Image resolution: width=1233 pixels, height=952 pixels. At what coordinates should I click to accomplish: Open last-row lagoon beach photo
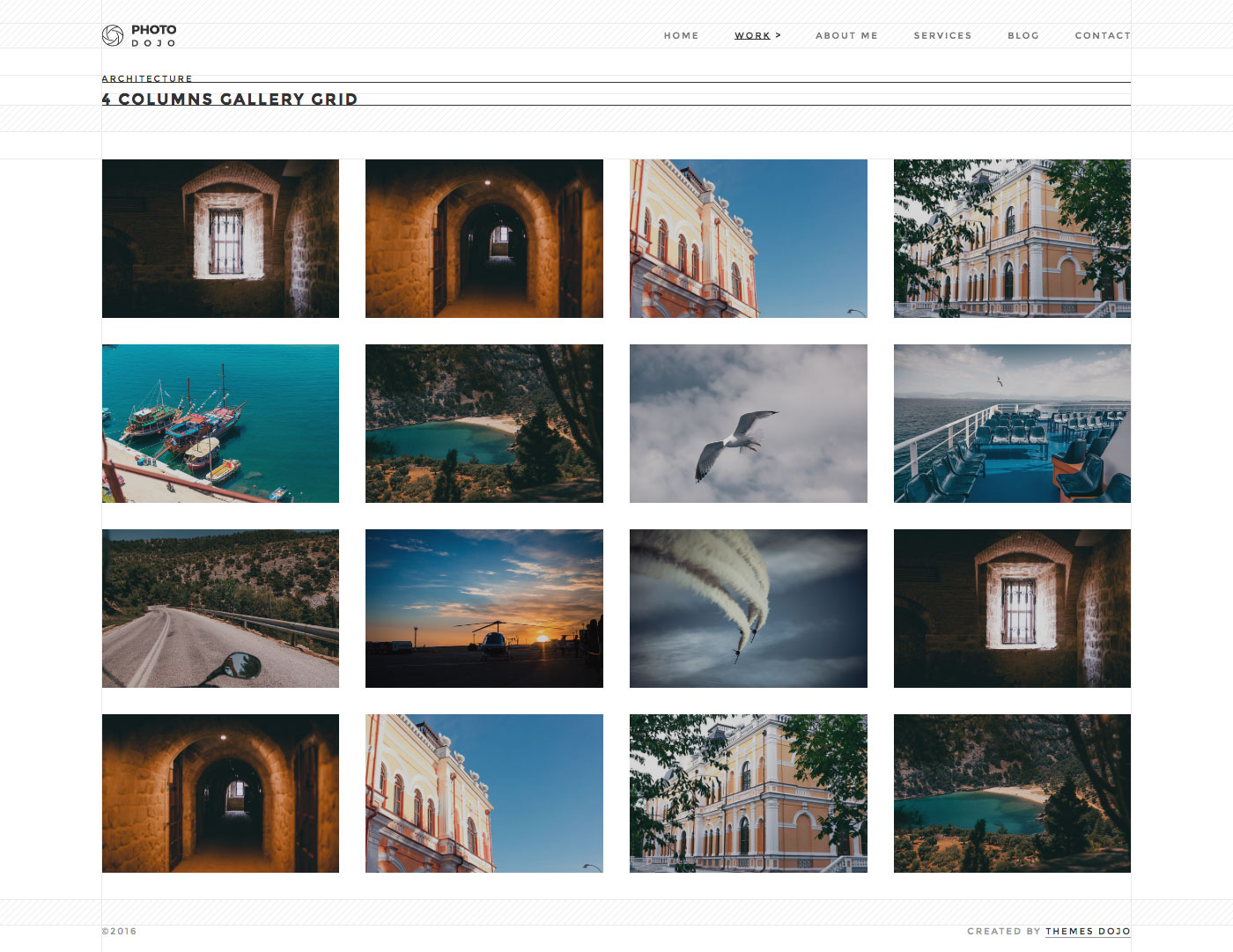(x=1012, y=793)
